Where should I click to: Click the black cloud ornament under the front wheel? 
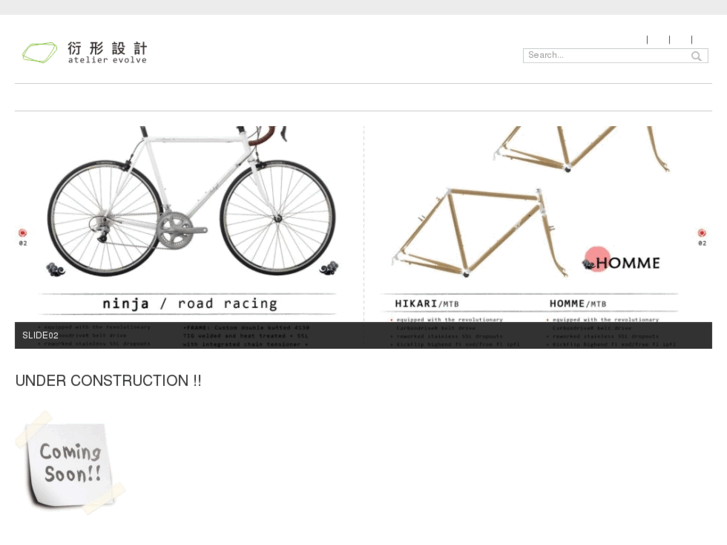click(x=329, y=268)
